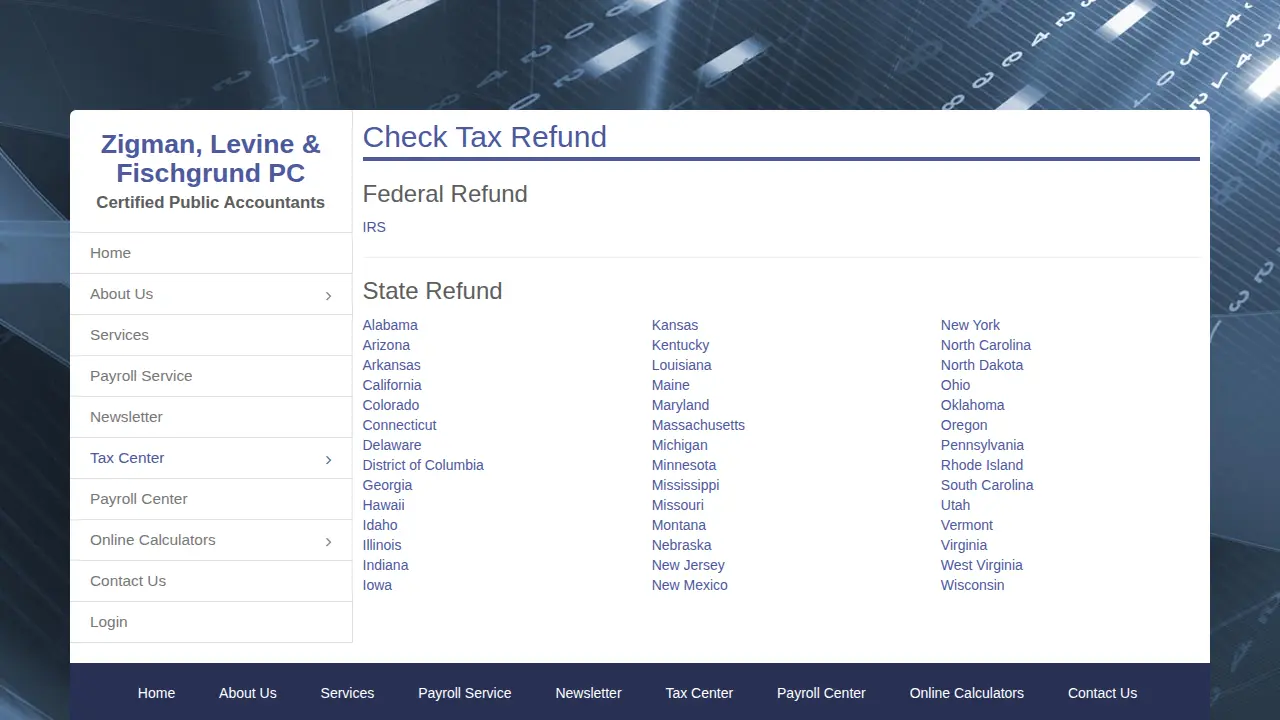Open the Minnesota refund link
This screenshot has width=1280, height=720.
pos(684,465)
